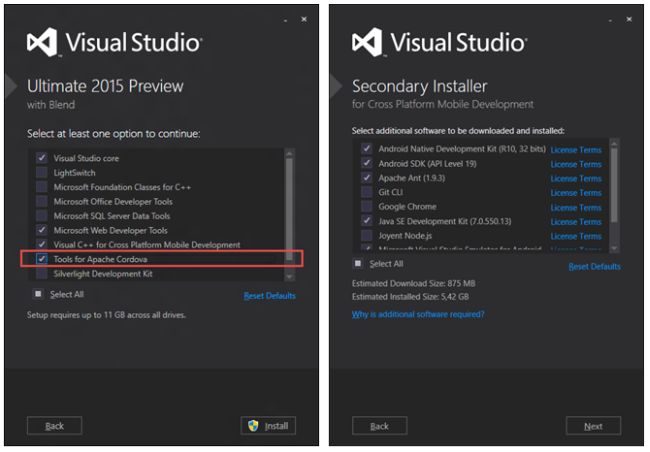Uncheck Apache Ant (1.9.3)

click(366, 178)
